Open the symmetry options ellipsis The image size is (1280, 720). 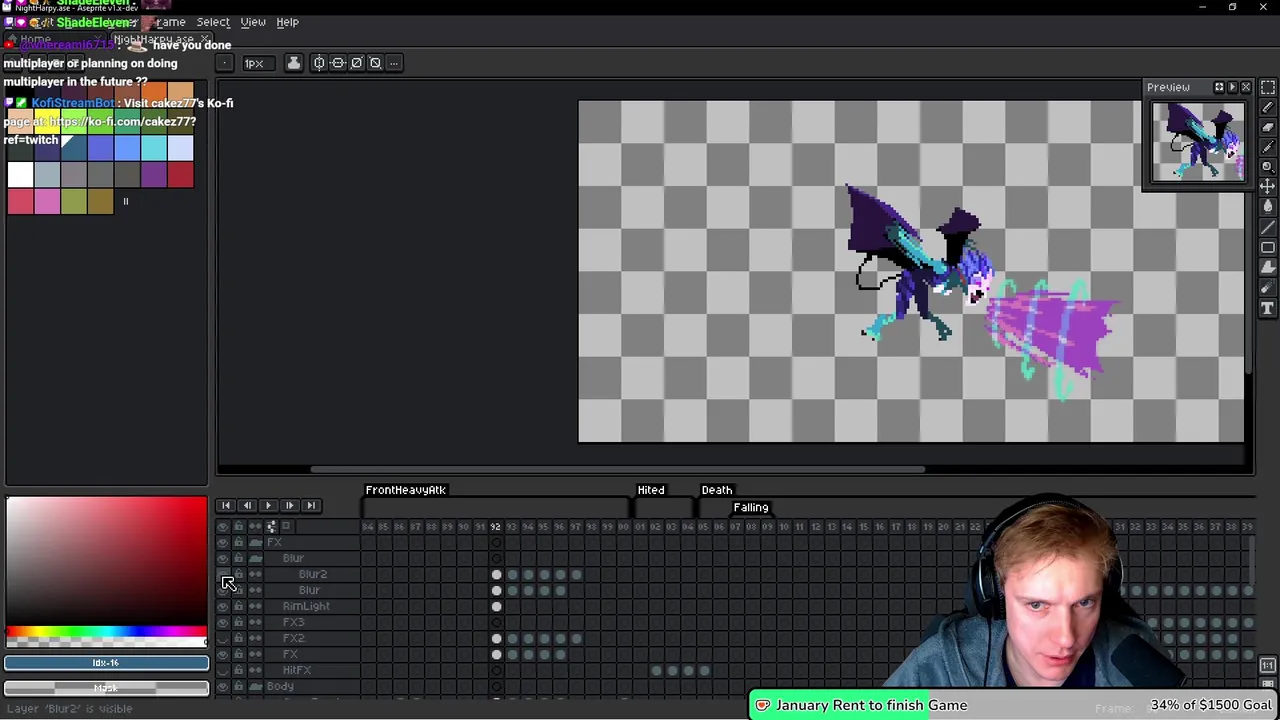pyautogui.click(x=393, y=63)
